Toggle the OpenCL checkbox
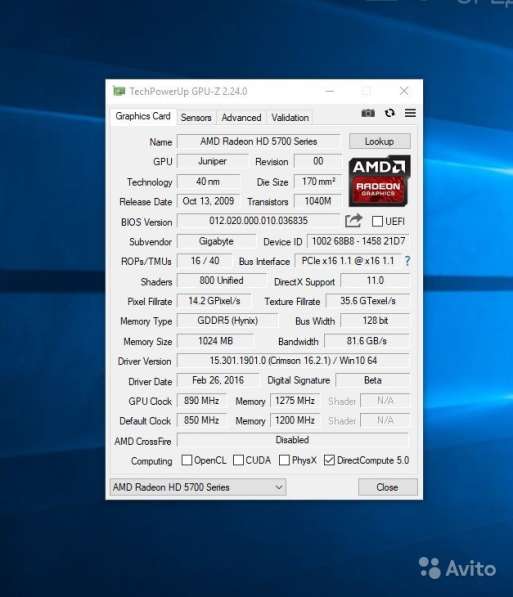The width and height of the screenshot is (513, 597). 187,460
